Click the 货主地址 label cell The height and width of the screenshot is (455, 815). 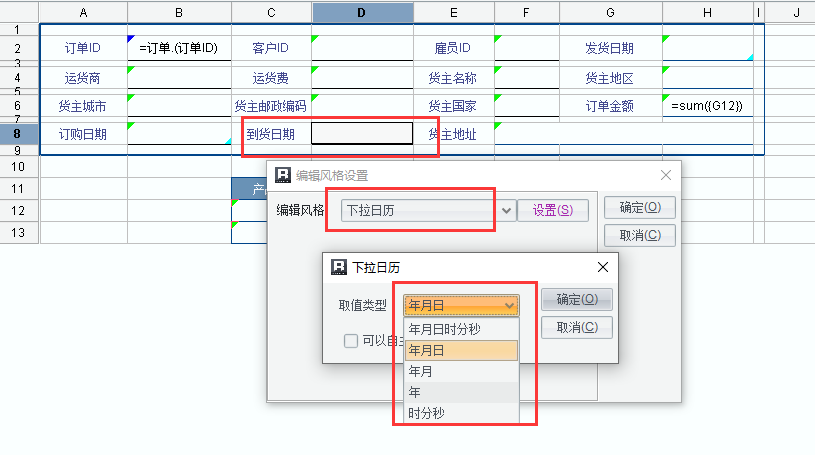pos(454,134)
